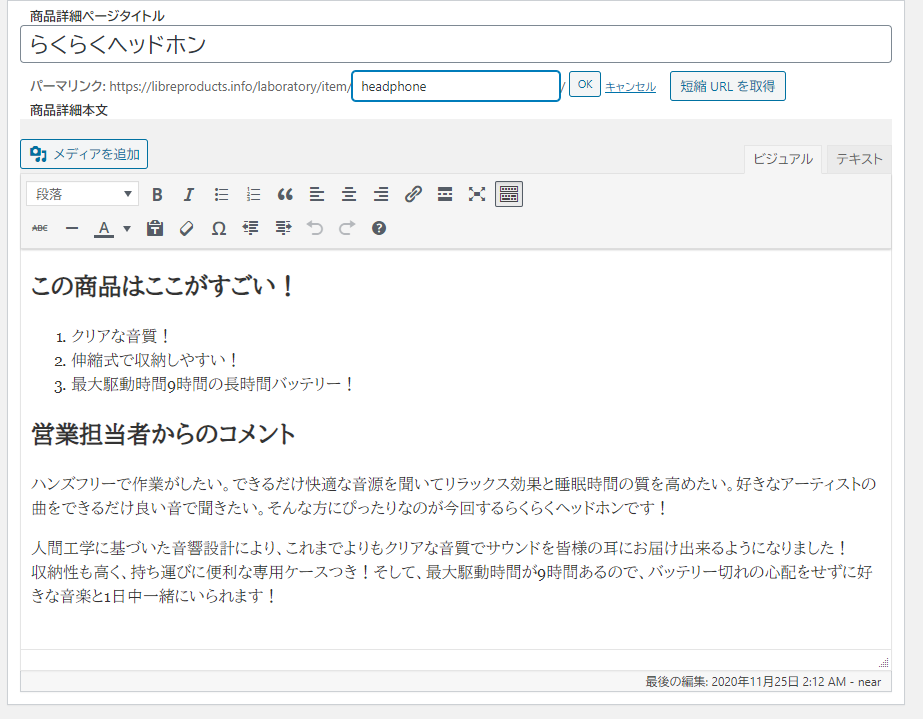
Task: Insert a numbered list
Action: tap(253, 194)
